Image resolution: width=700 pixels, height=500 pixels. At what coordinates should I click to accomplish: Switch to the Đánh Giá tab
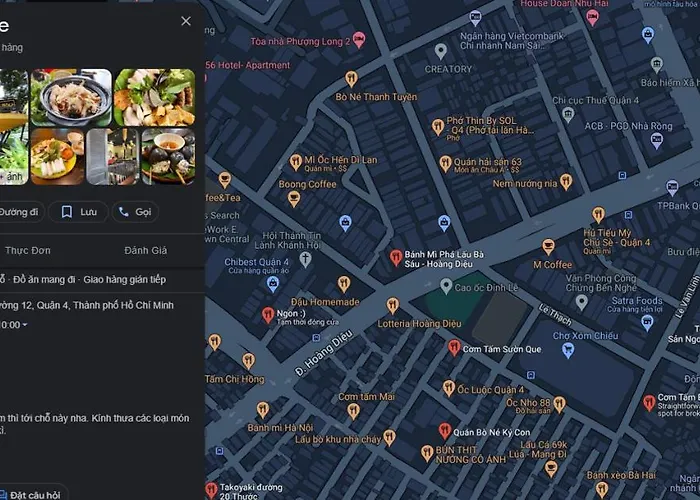point(146,250)
